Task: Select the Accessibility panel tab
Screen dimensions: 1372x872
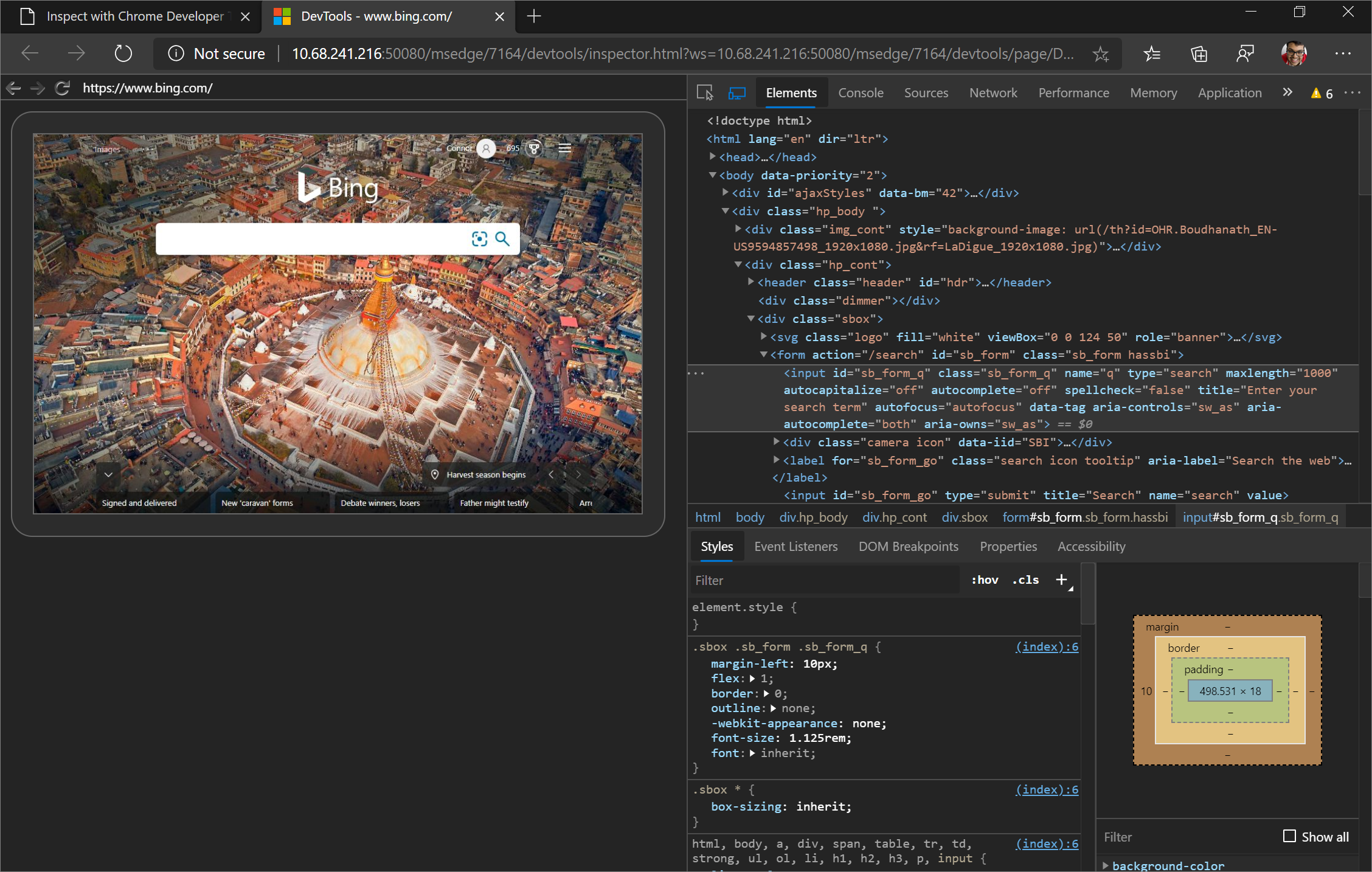Action: pos(1091,546)
